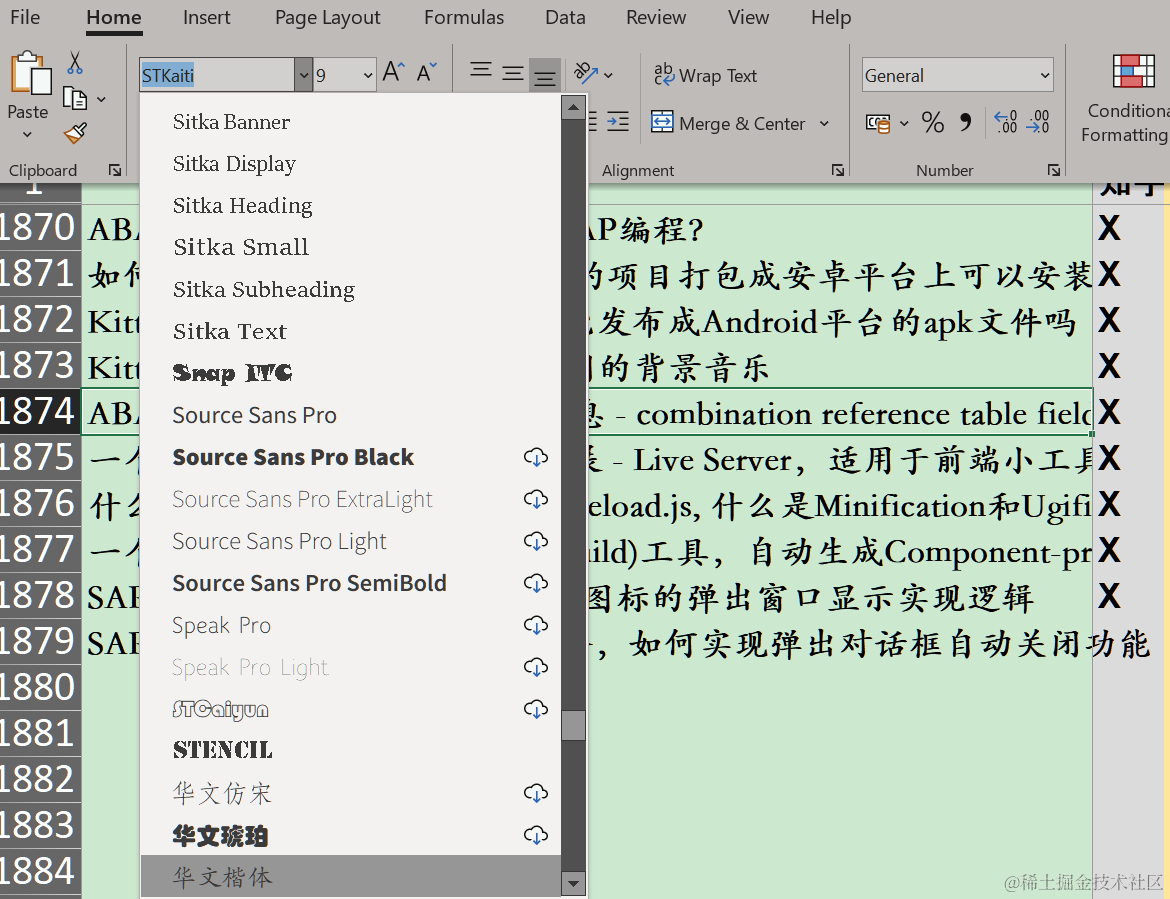Switch to the View tab
This screenshot has height=899, width=1170.
pos(748,17)
